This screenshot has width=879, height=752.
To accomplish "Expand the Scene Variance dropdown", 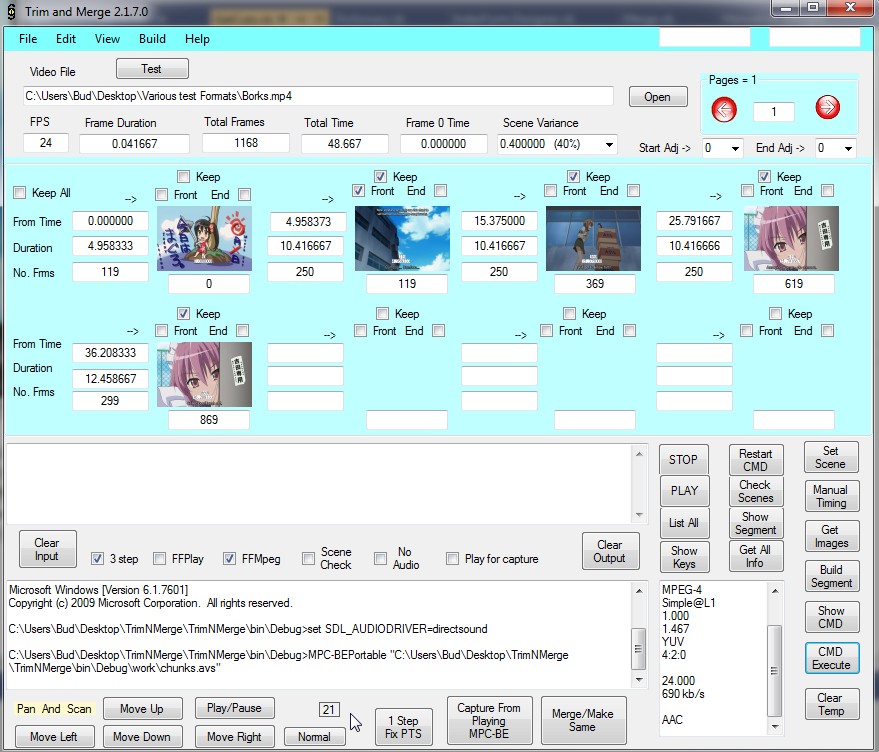I will point(609,145).
